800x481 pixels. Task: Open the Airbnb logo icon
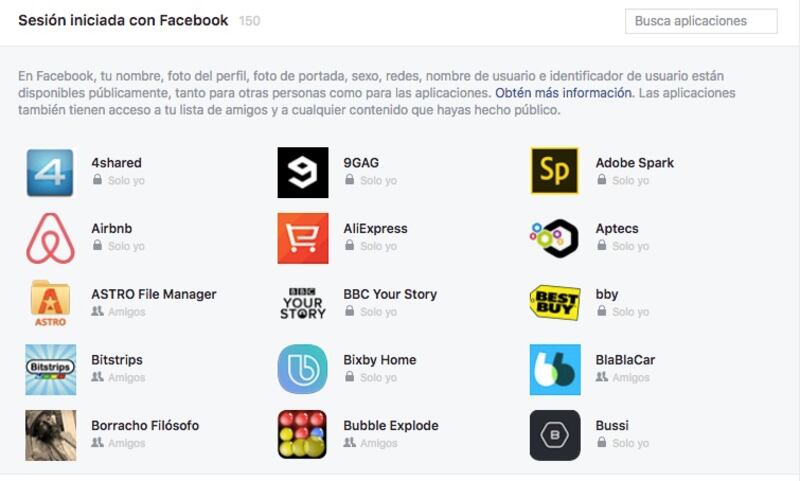50,238
